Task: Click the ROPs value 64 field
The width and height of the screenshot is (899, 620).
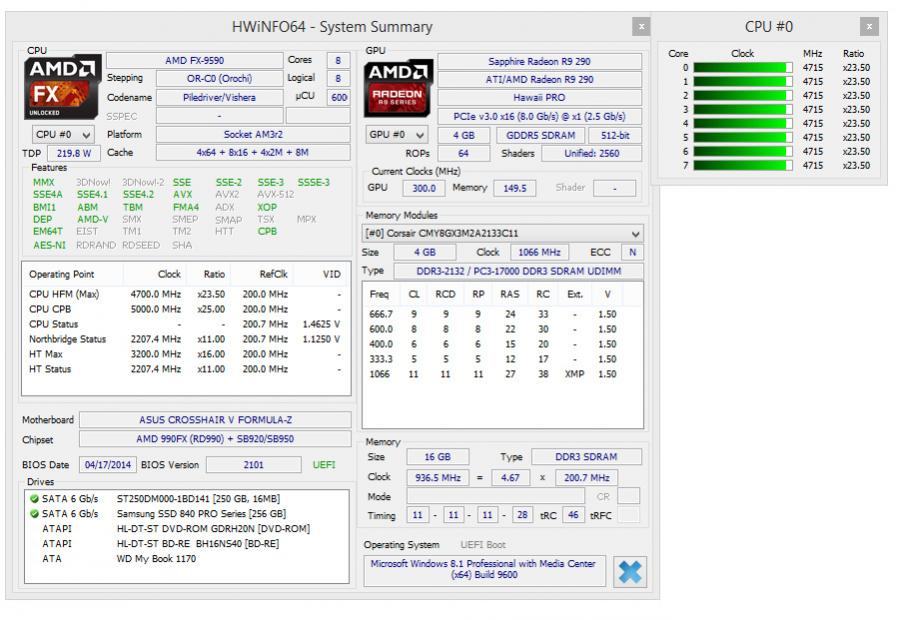Action: point(463,153)
